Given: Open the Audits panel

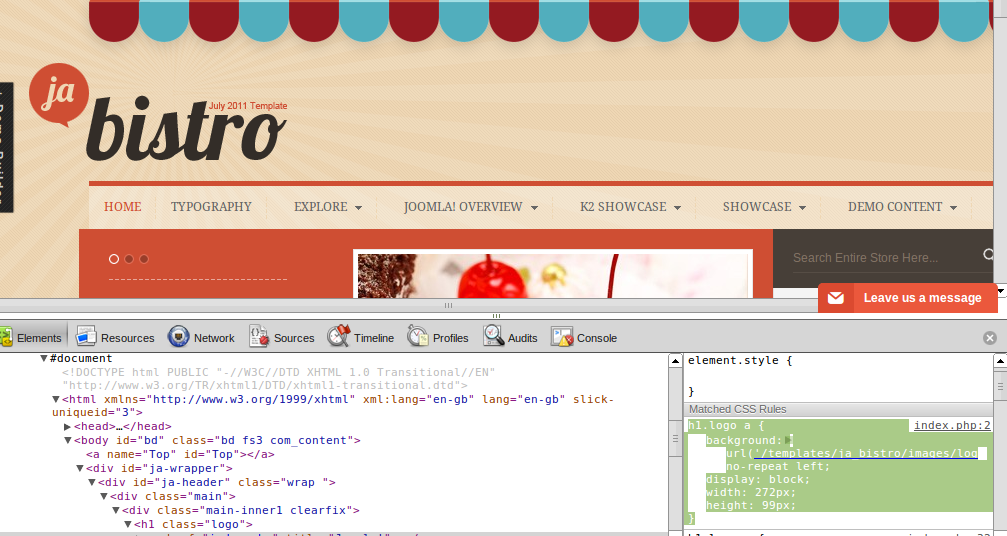Looking at the screenshot, I should coord(510,338).
